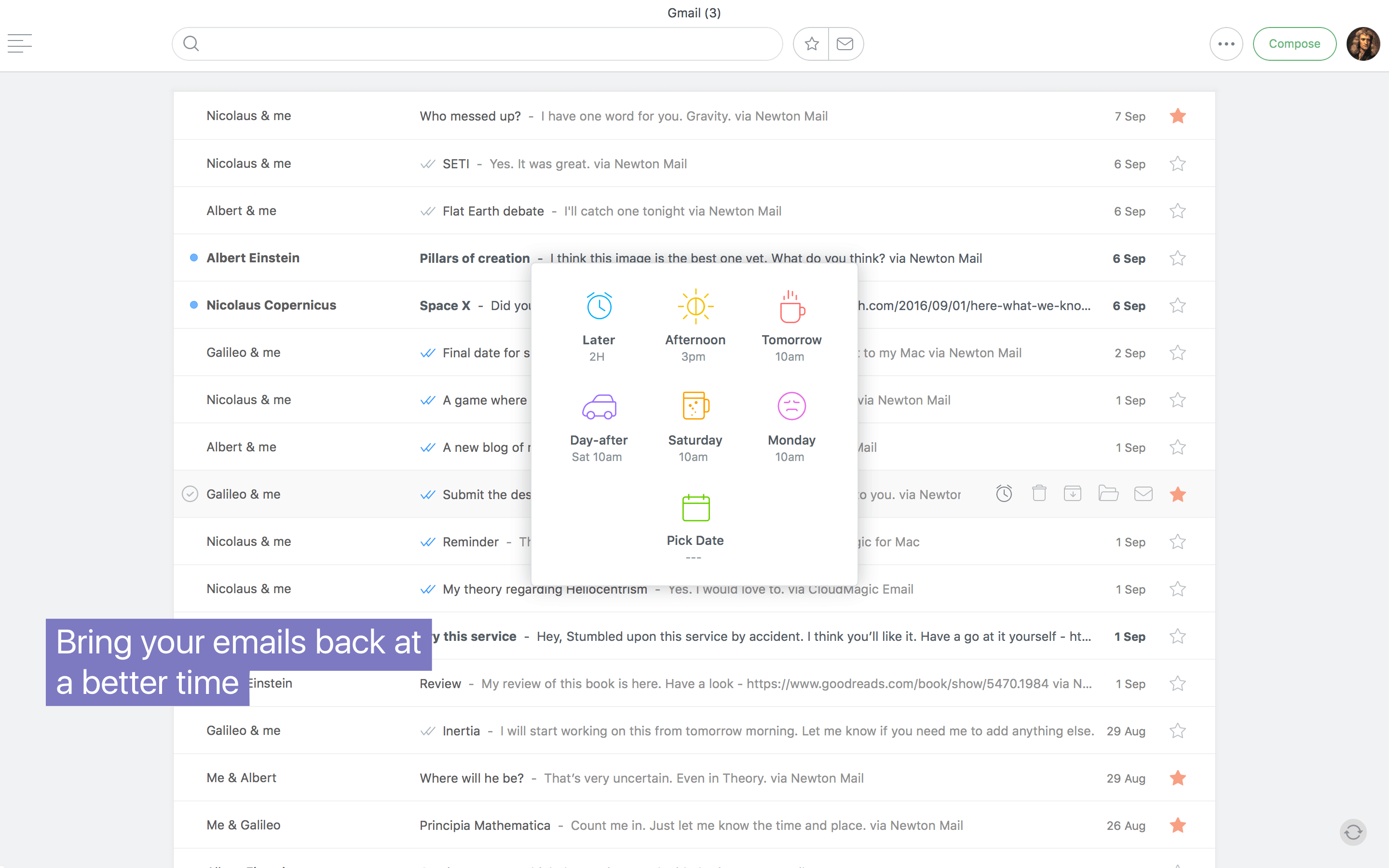
Task: Click the Compose button
Action: pos(1294,43)
